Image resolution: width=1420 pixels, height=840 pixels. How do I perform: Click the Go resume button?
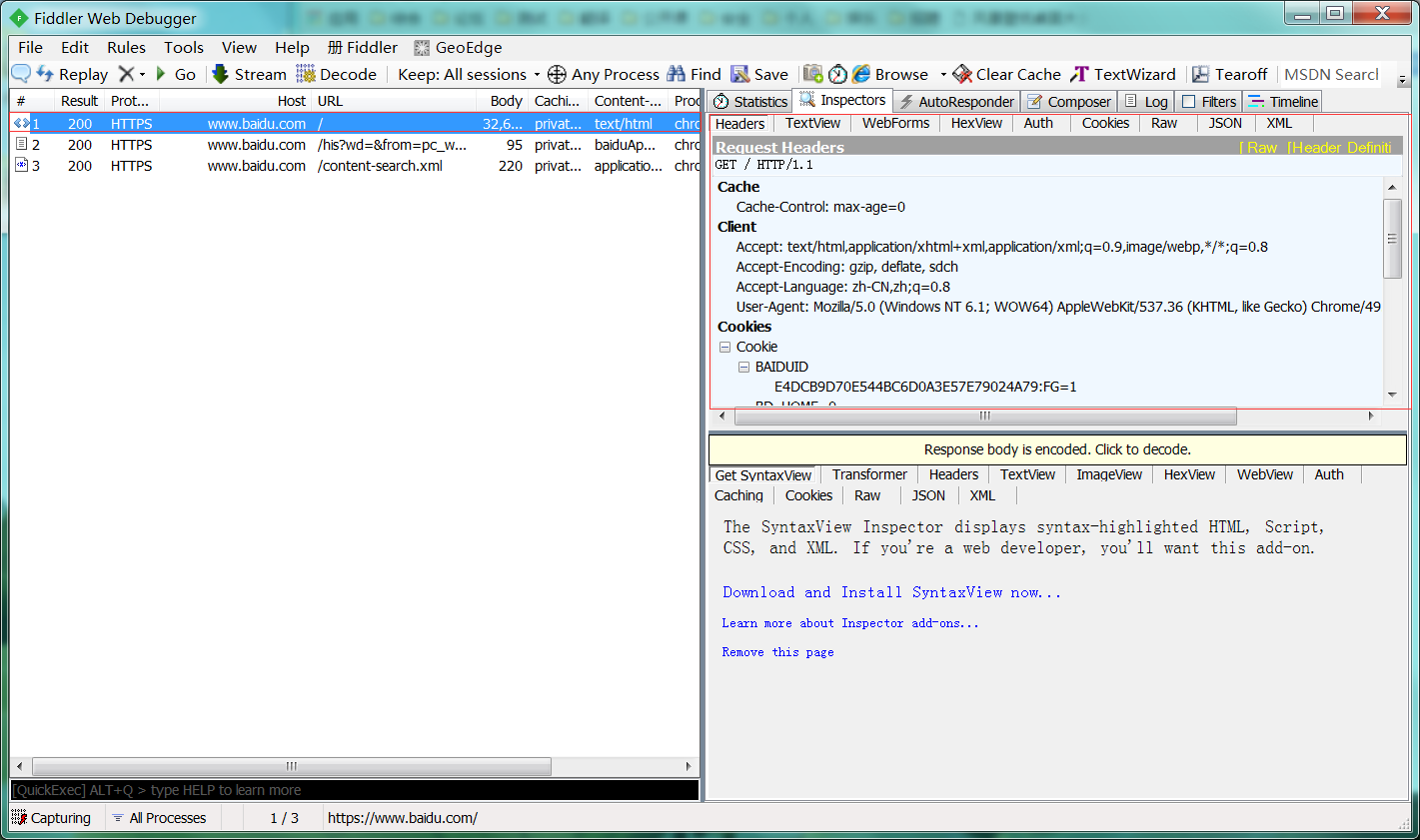(175, 74)
